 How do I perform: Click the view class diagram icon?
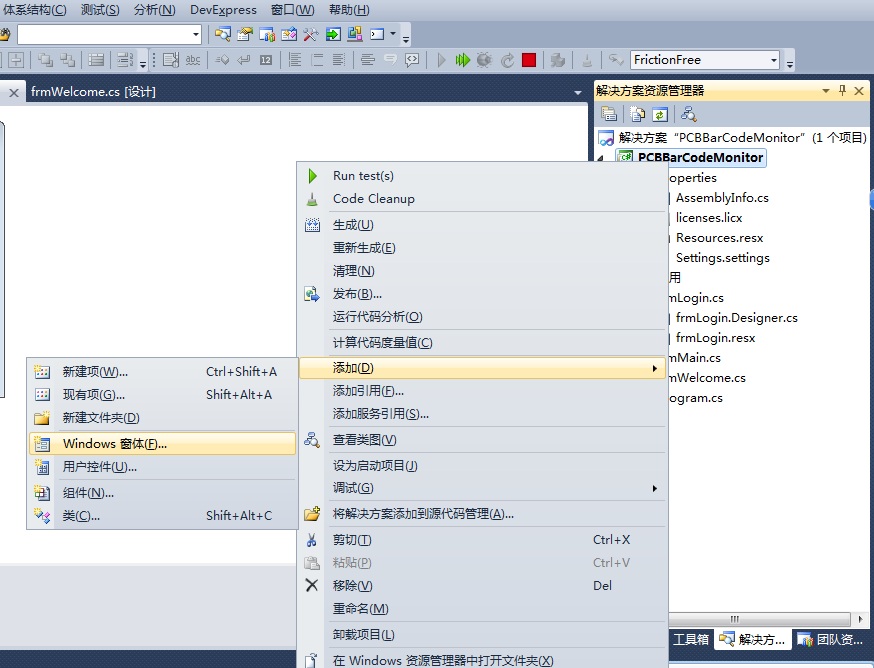click(689, 114)
